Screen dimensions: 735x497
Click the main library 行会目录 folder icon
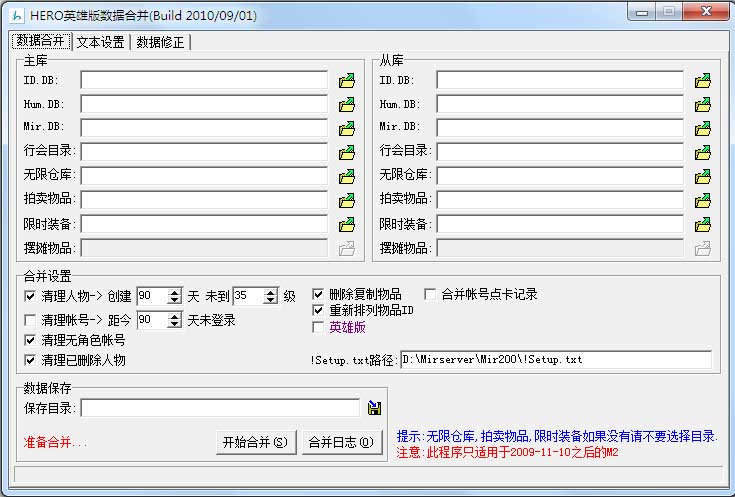pos(347,153)
